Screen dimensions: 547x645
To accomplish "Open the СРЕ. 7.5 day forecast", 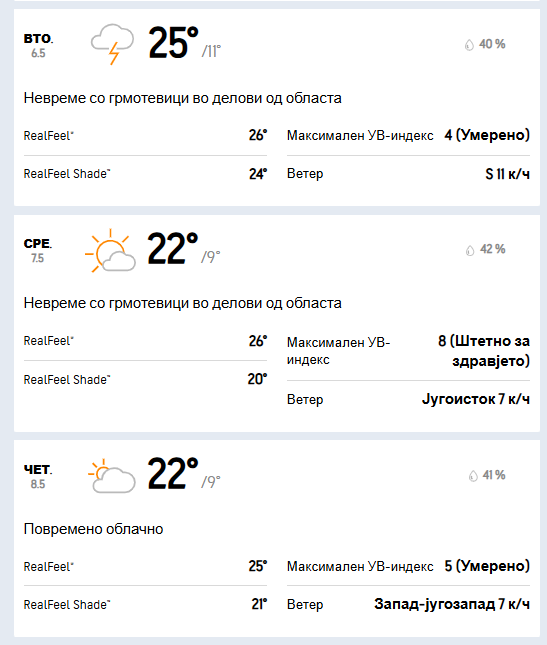I will [37, 250].
